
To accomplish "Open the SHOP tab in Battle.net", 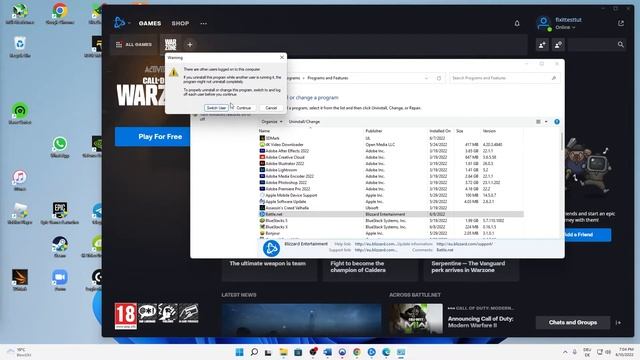I will pos(180,23).
